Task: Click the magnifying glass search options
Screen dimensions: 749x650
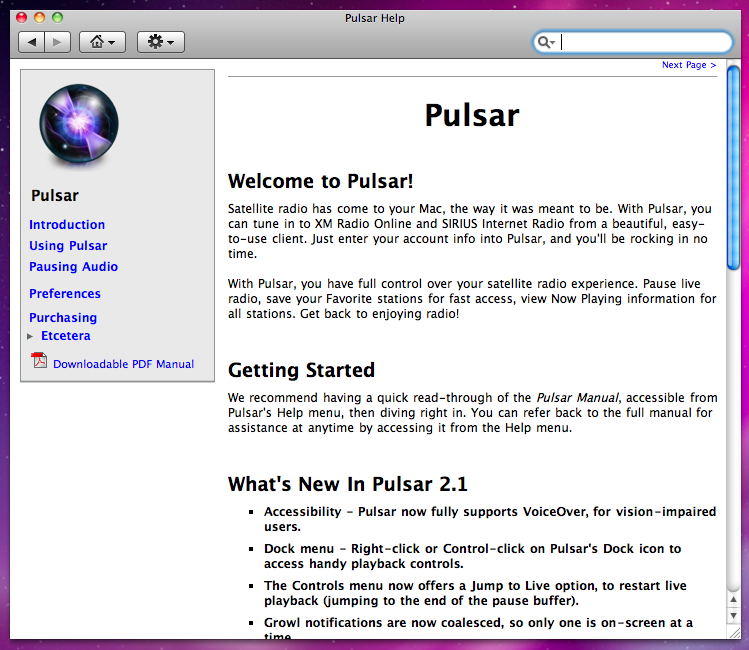Action: [x=546, y=42]
